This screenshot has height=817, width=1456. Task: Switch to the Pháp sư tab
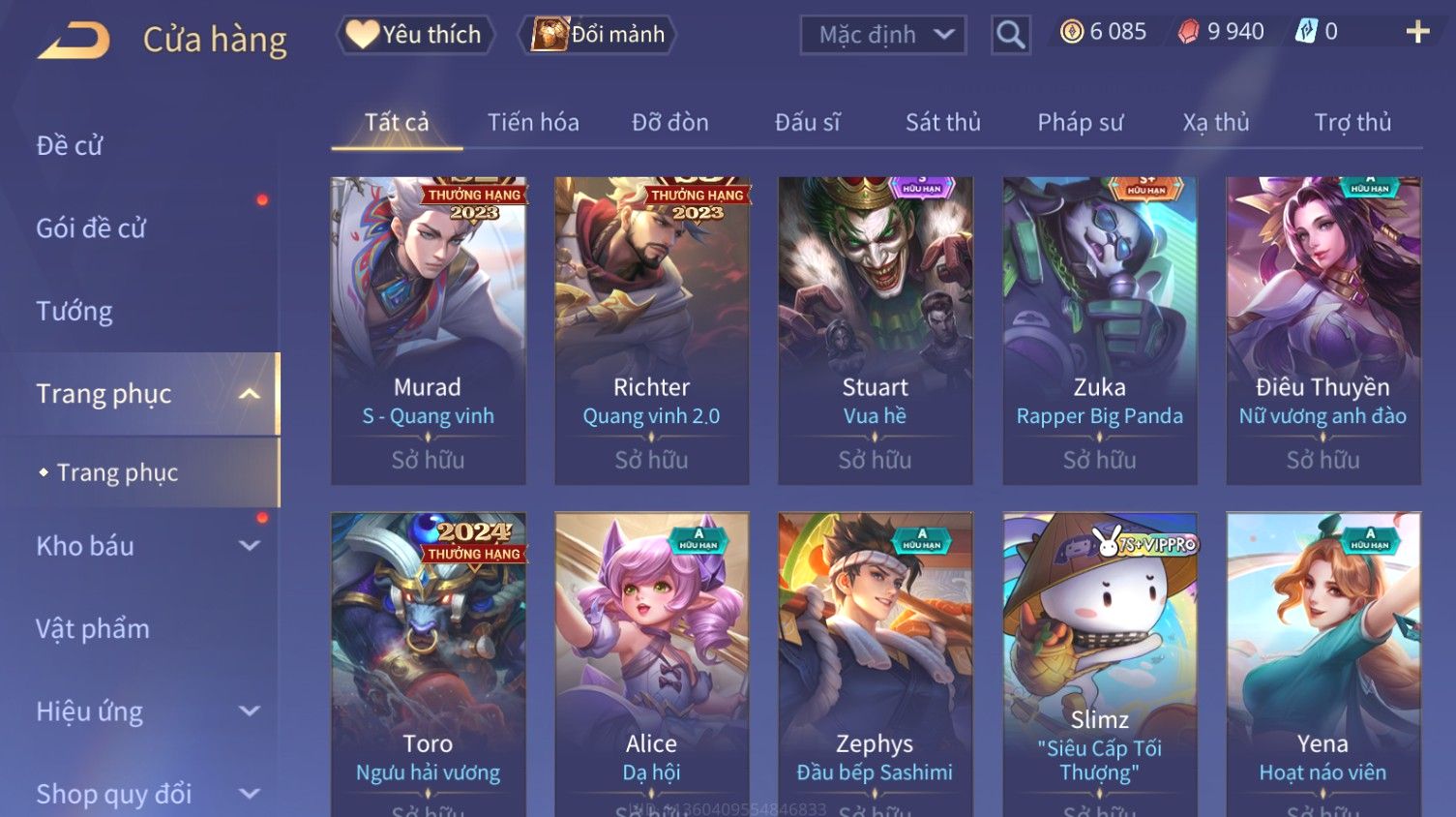click(1081, 122)
